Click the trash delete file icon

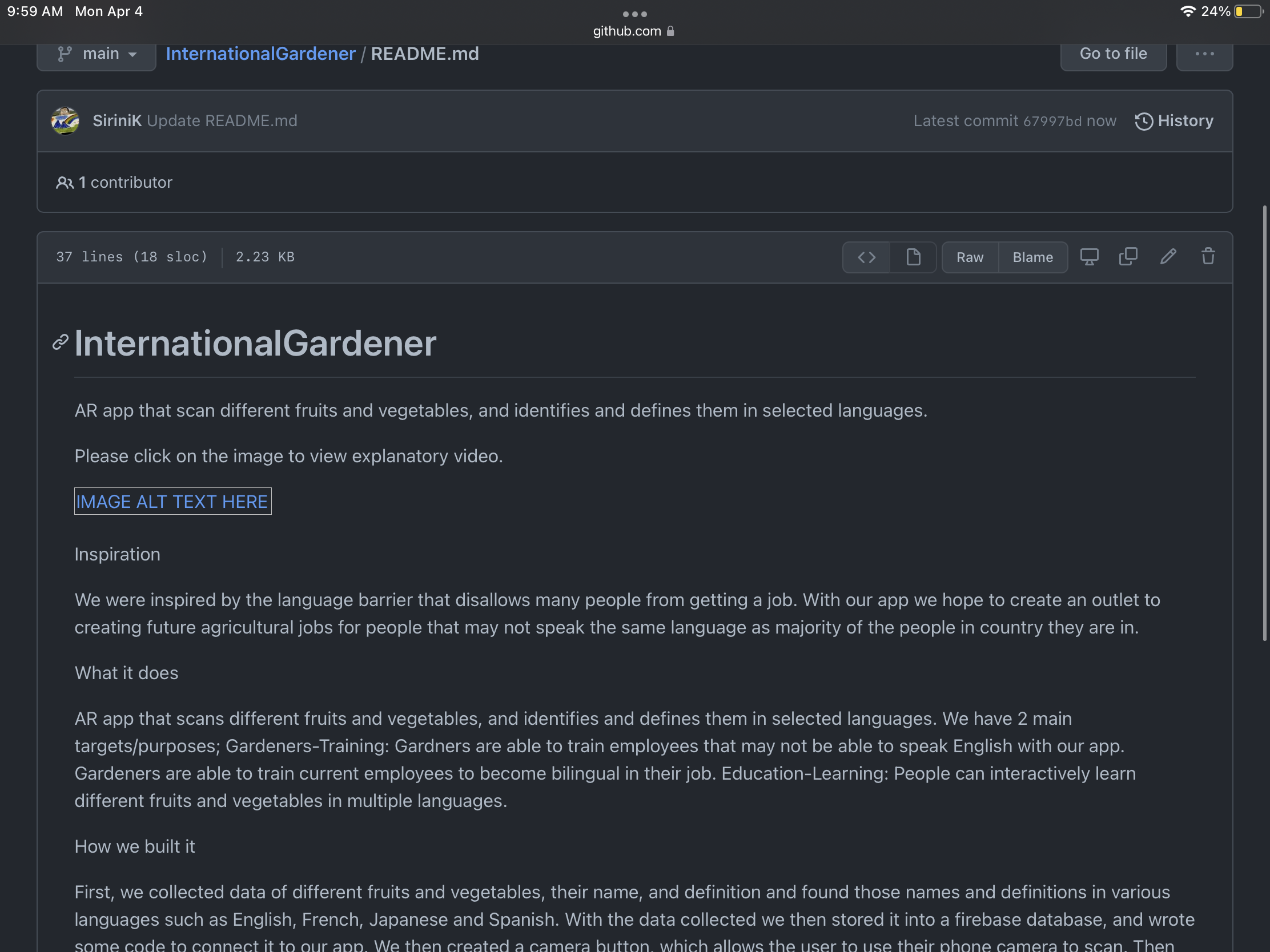(x=1208, y=256)
